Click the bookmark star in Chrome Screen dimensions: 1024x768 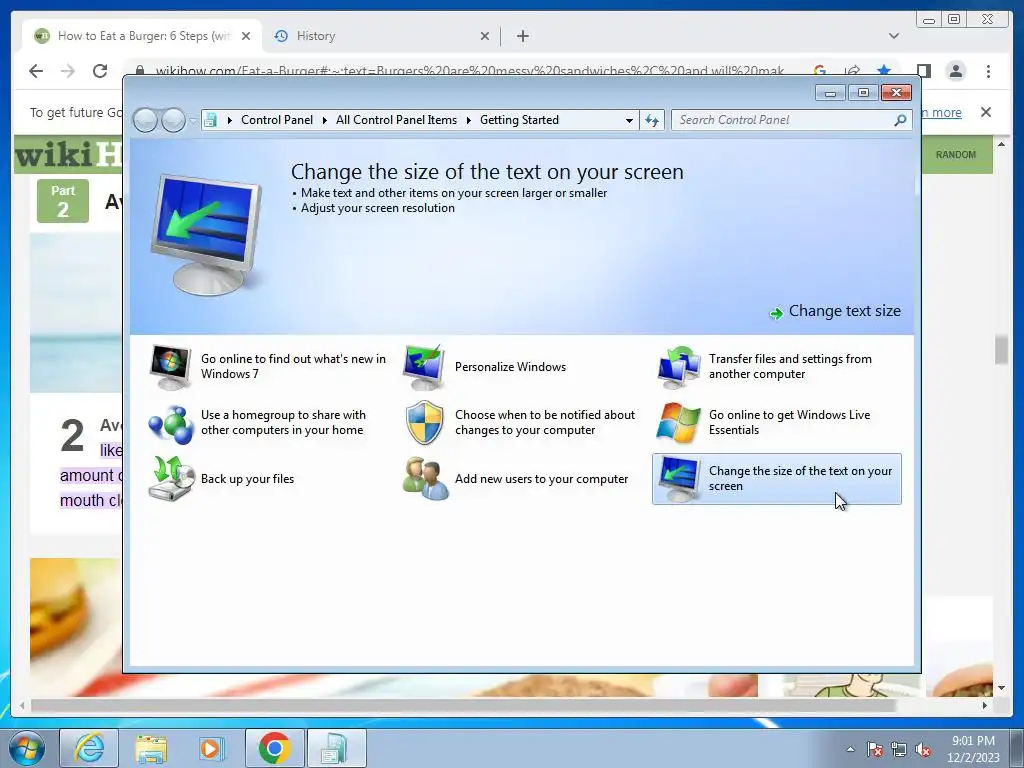pos(884,70)
